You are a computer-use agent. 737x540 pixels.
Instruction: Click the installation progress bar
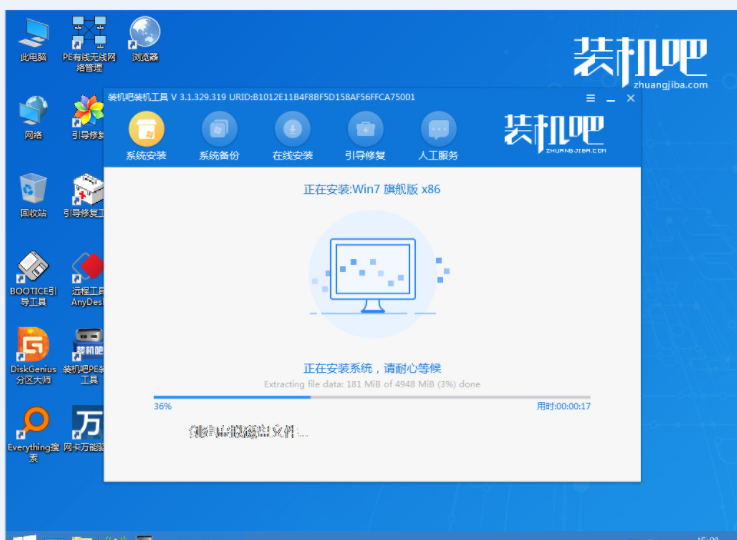click(371, 397)
